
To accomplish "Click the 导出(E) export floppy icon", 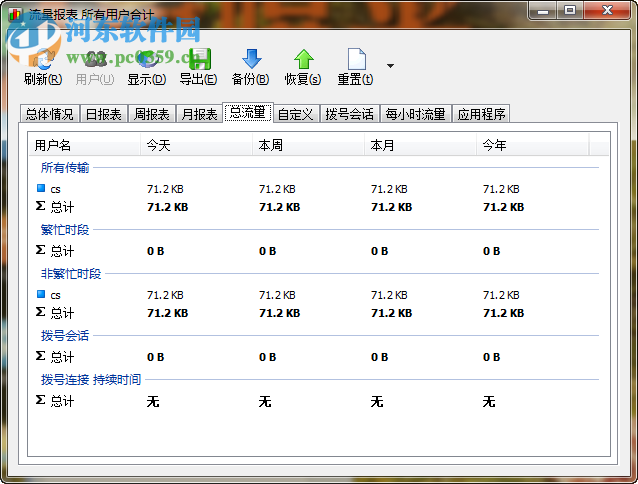I will click(199, 59).
